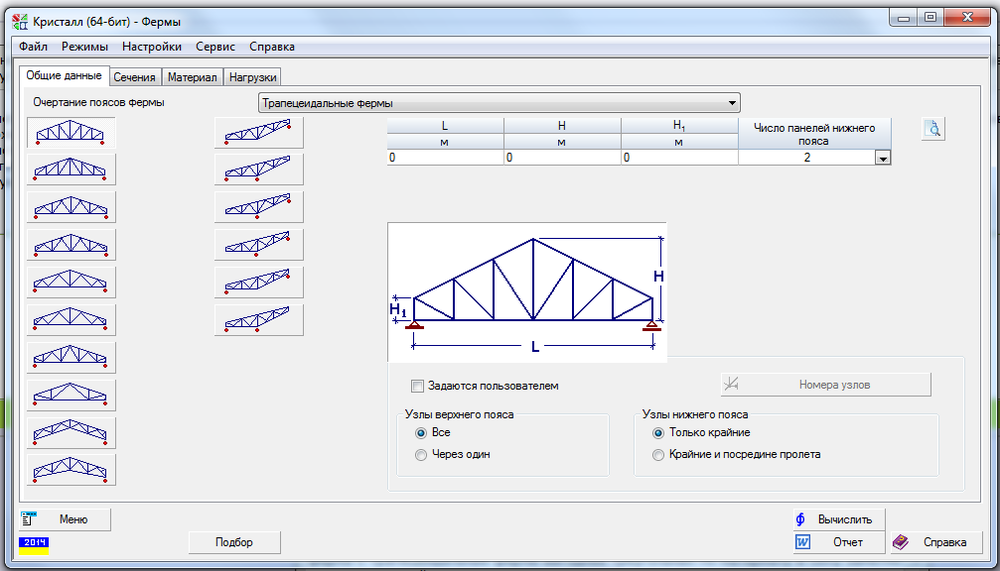Select the bottom single-slope truss shape
This screenshot has height=571, width=1000.
[x=259, y=320]
